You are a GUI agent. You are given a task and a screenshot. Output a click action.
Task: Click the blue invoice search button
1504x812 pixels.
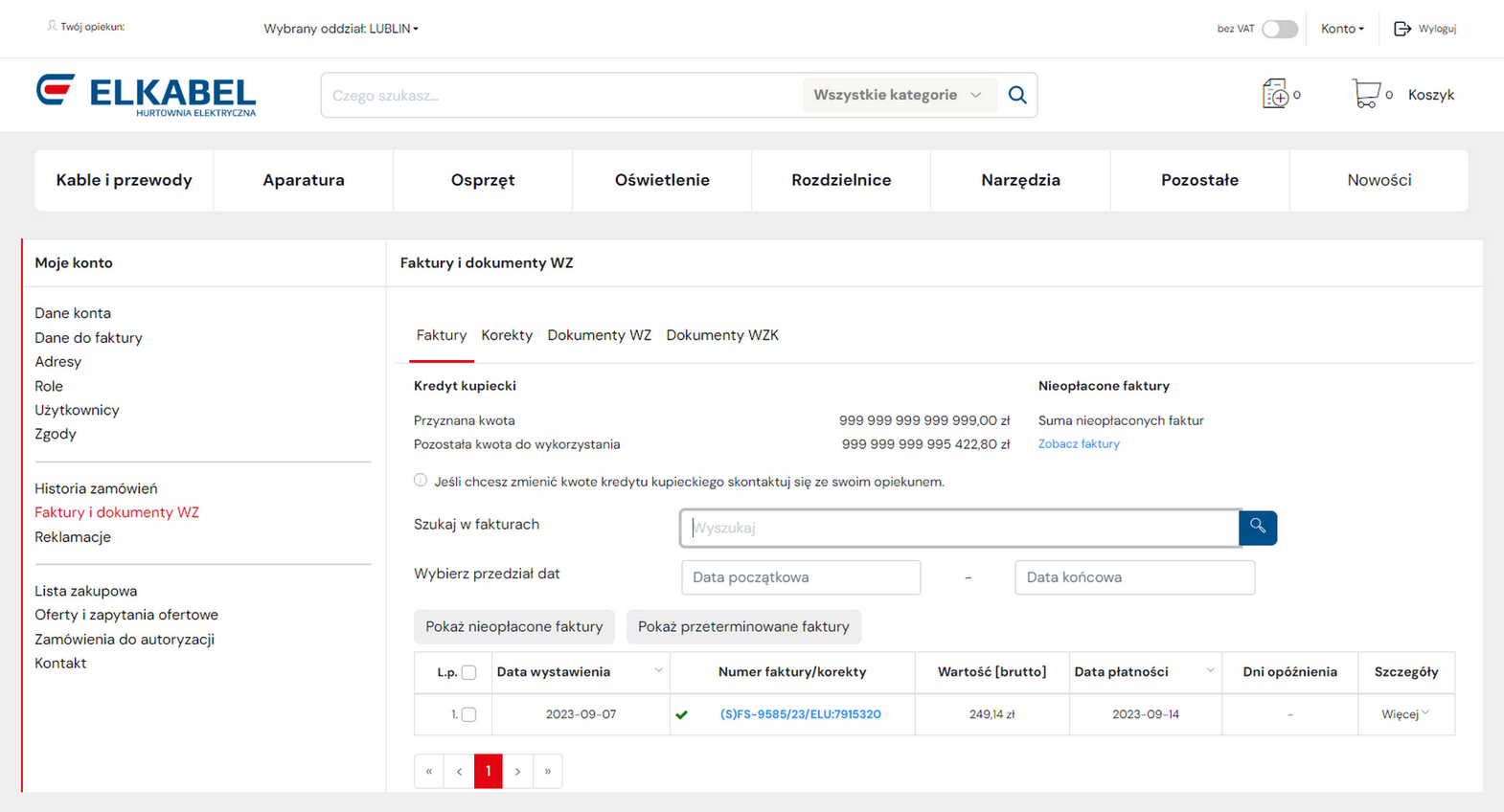(x=1257, y=528)
